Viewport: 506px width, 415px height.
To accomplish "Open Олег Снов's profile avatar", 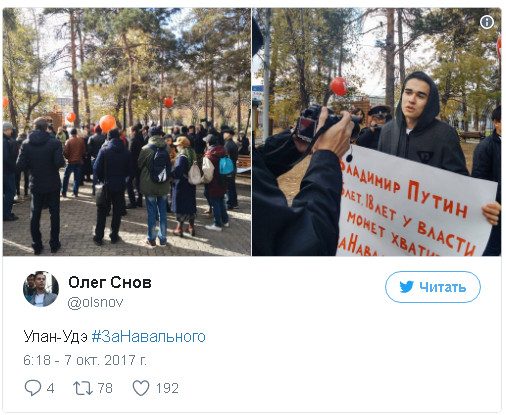I will point(41,289).
